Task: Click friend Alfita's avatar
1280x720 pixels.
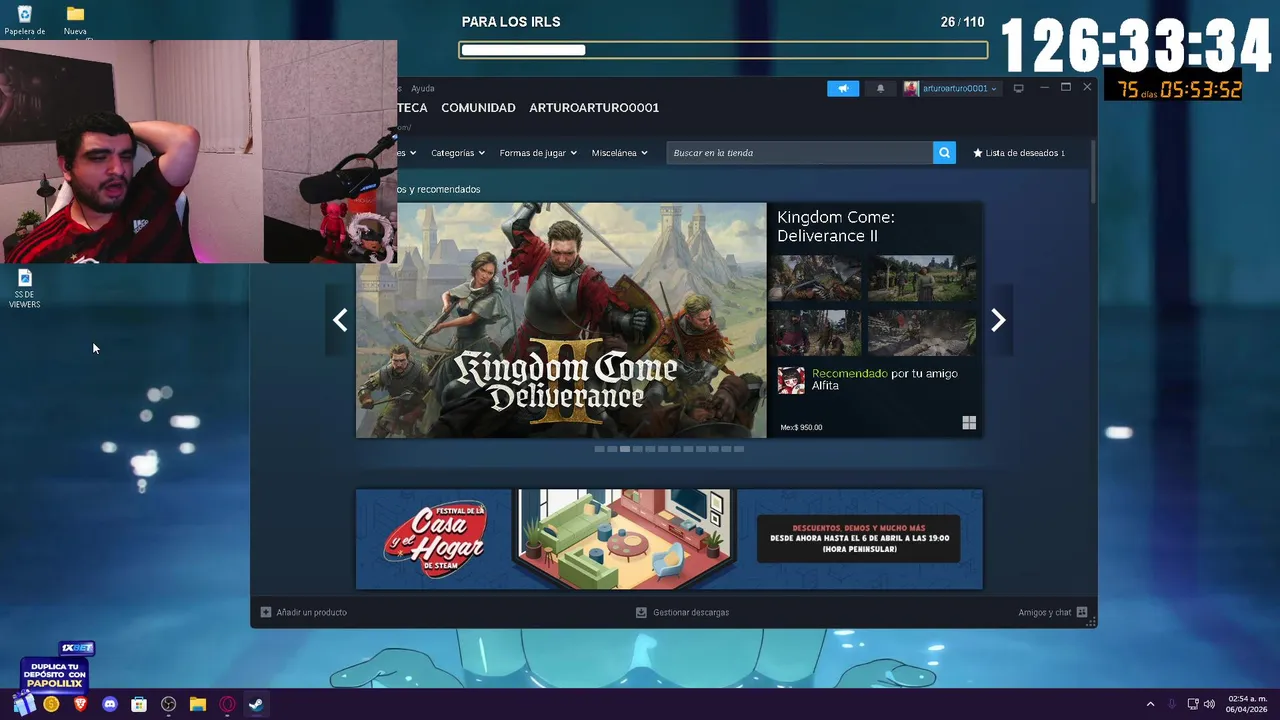Action: click(x=791, y=380)
